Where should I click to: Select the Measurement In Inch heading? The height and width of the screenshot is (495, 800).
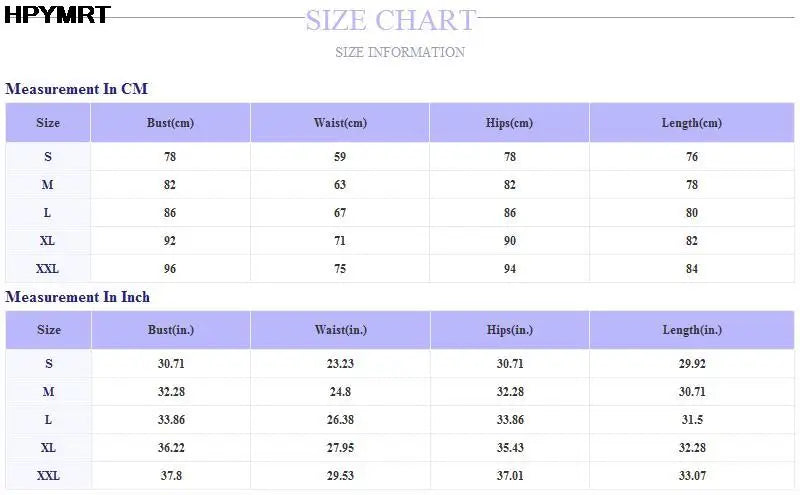point(78,297)
